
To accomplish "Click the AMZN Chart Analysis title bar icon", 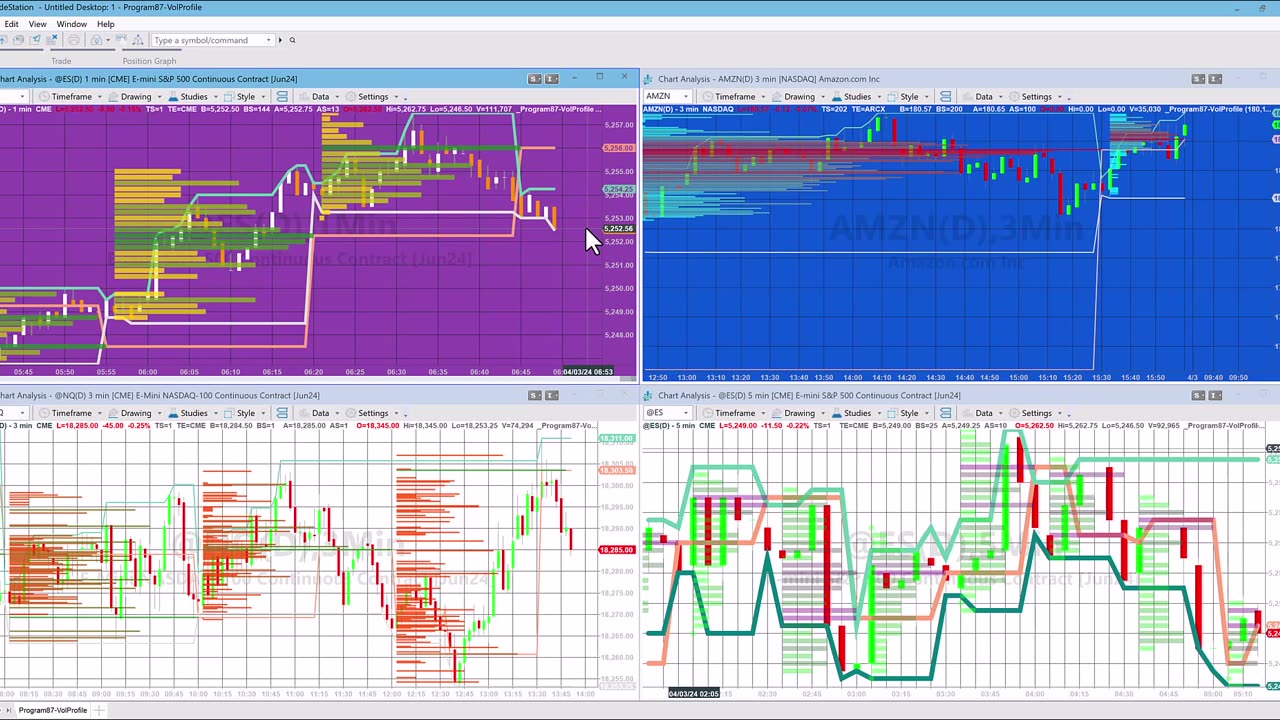I will 648,79.
